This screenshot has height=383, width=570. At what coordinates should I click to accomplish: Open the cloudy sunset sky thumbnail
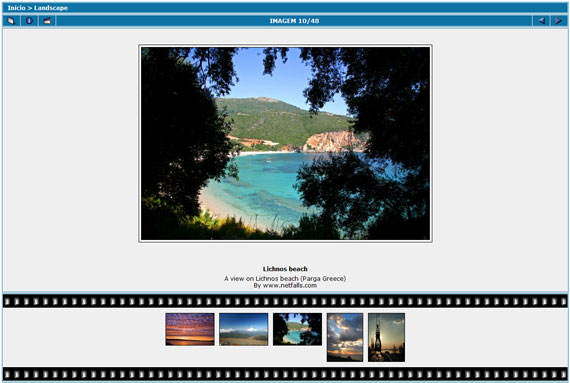(345, 337)
